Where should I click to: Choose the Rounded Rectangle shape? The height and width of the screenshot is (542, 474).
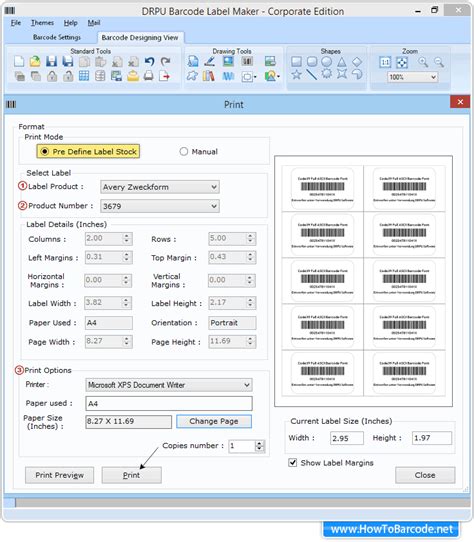(312, 62)
